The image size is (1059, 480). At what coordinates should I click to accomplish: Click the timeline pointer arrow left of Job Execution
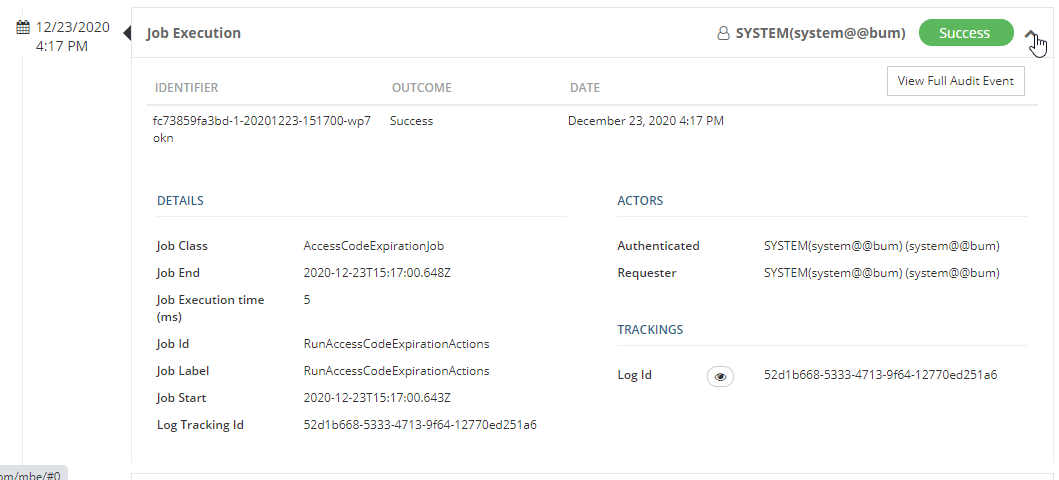point(127,33)
